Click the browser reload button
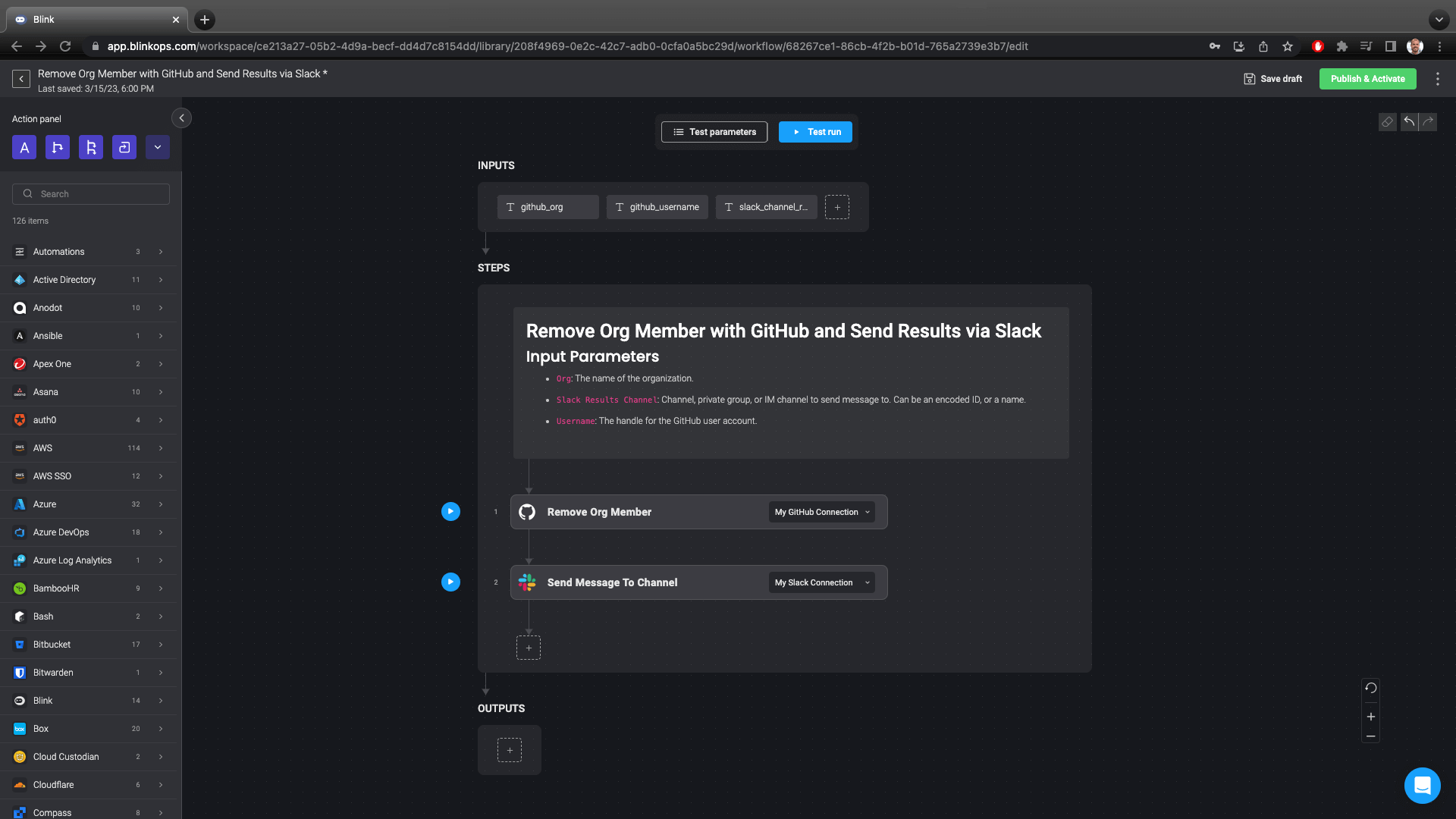 tap(65, 46)
